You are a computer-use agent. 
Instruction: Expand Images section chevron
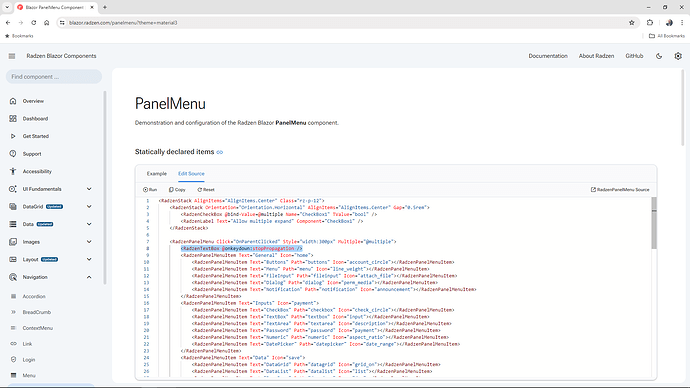point(89,242)
